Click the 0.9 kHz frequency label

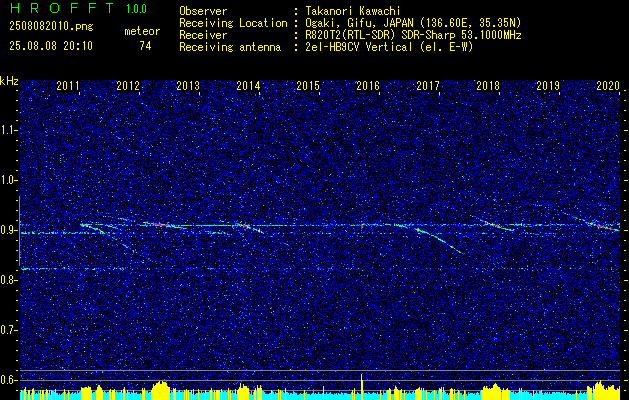pyautogui.click(x=8, y=230)
